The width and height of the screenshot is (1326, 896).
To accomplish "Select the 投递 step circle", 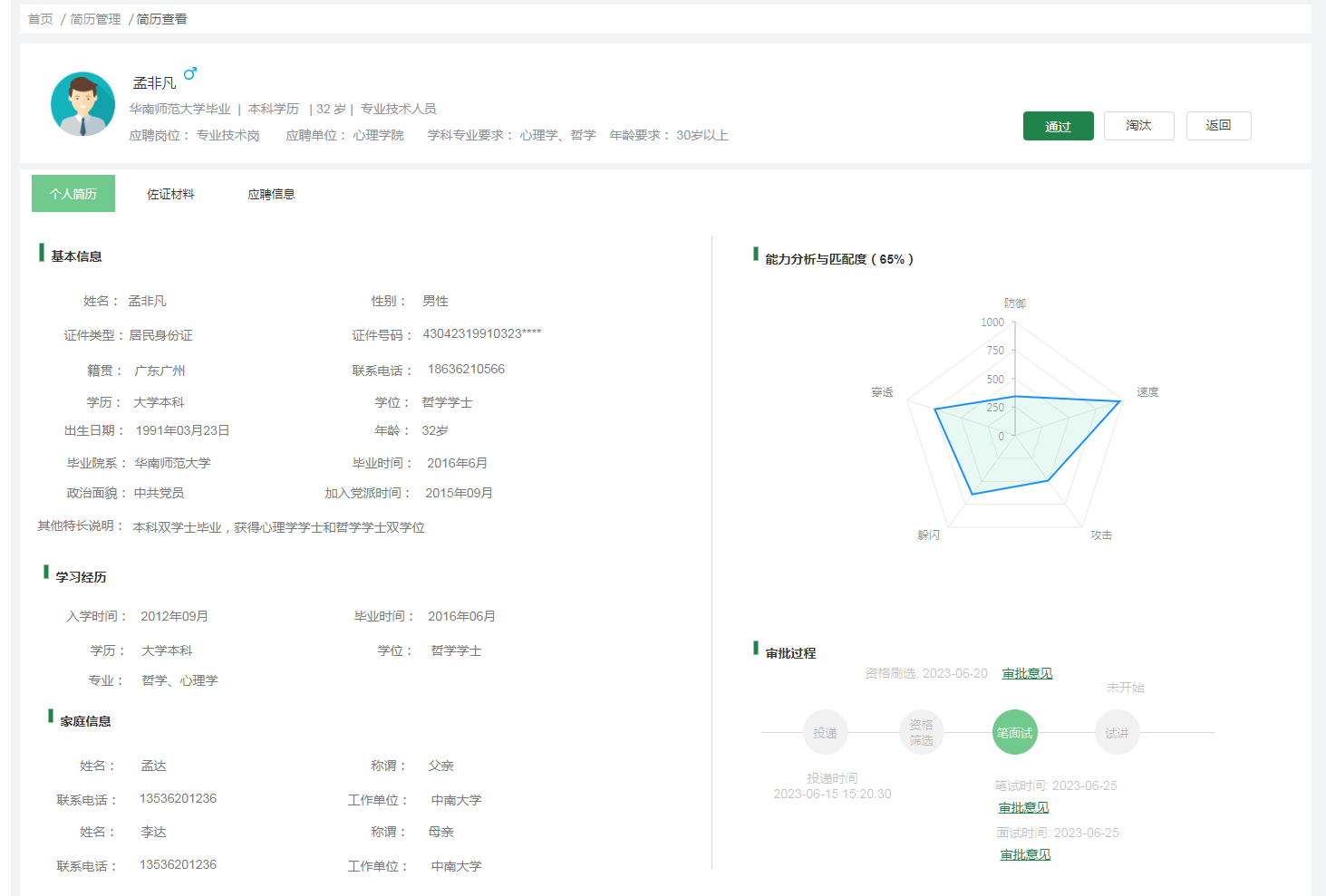I will pos(825,733).
